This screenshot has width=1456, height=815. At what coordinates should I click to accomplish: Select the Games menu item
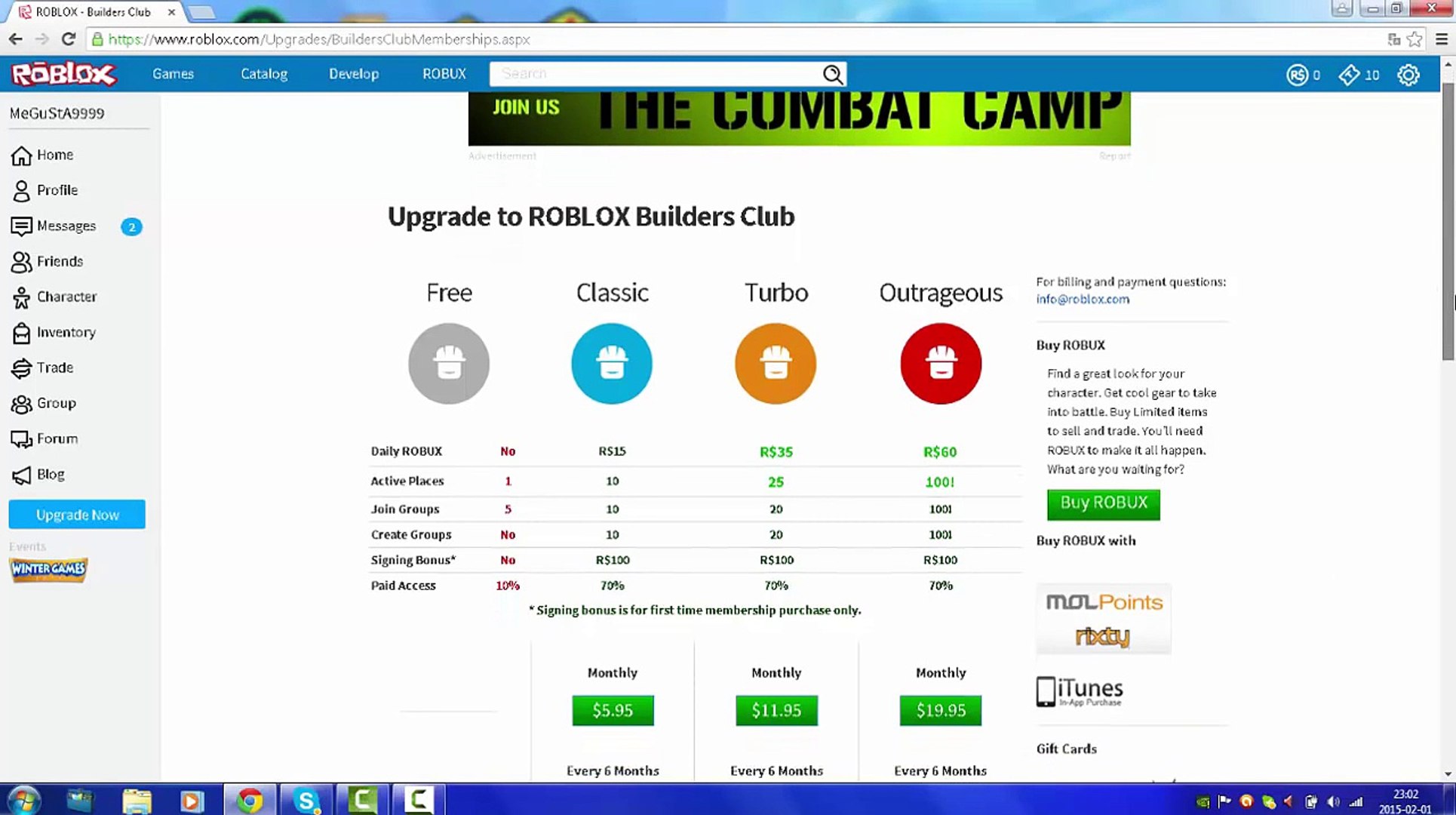pos(173,73)
